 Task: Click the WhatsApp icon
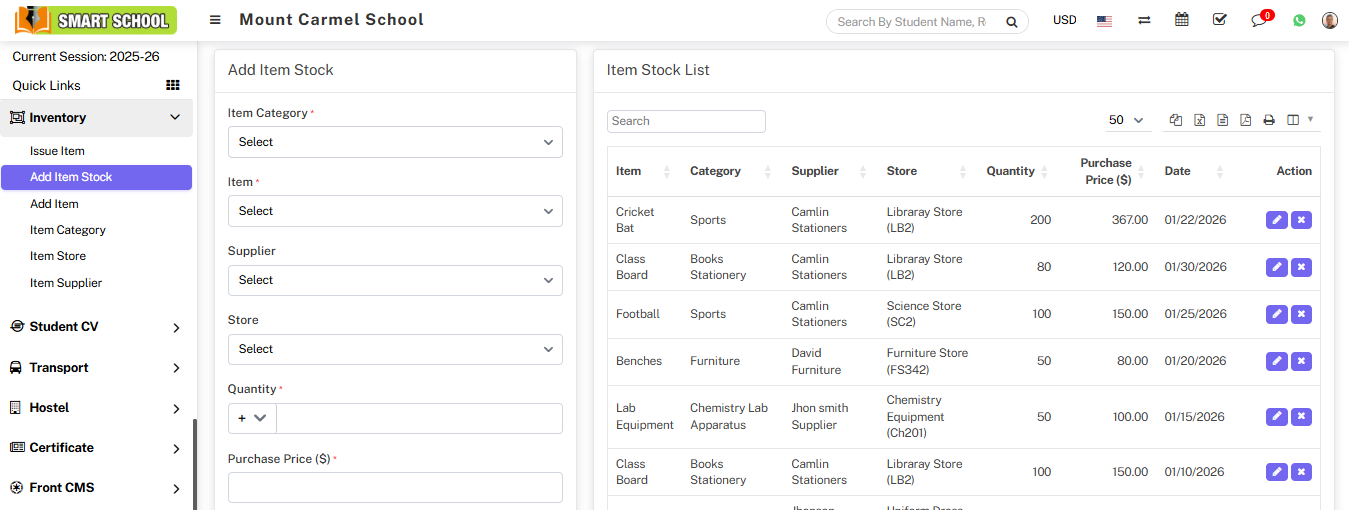tap(1299, 20)
